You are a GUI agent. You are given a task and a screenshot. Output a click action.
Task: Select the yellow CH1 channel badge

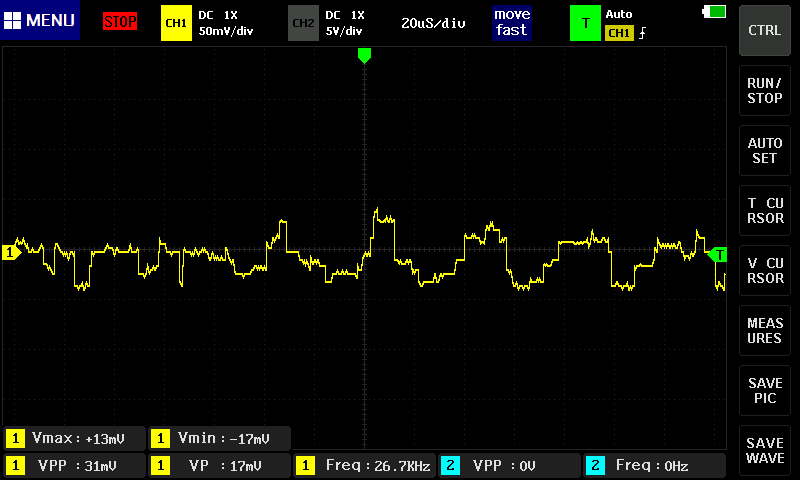[x=176, y=23]
